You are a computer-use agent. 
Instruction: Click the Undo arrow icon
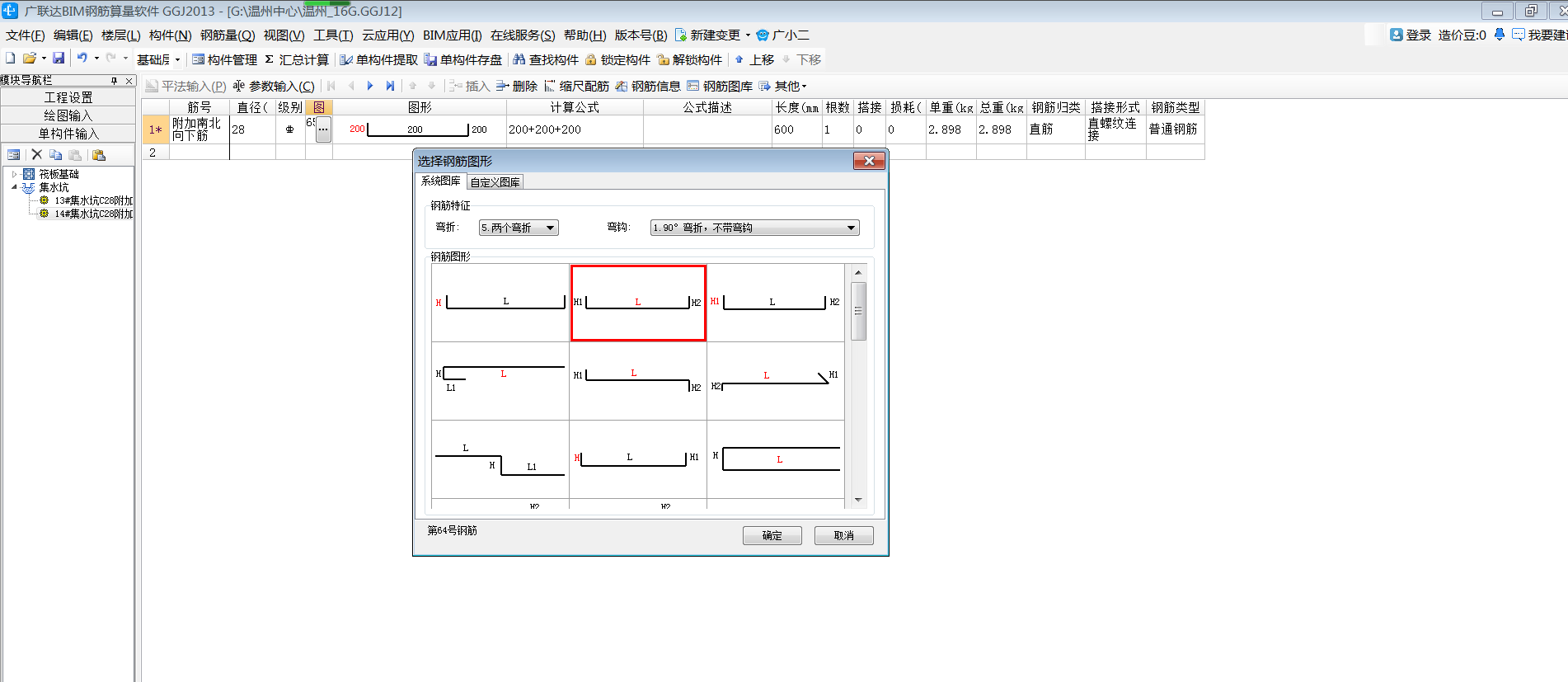point(82,59)
